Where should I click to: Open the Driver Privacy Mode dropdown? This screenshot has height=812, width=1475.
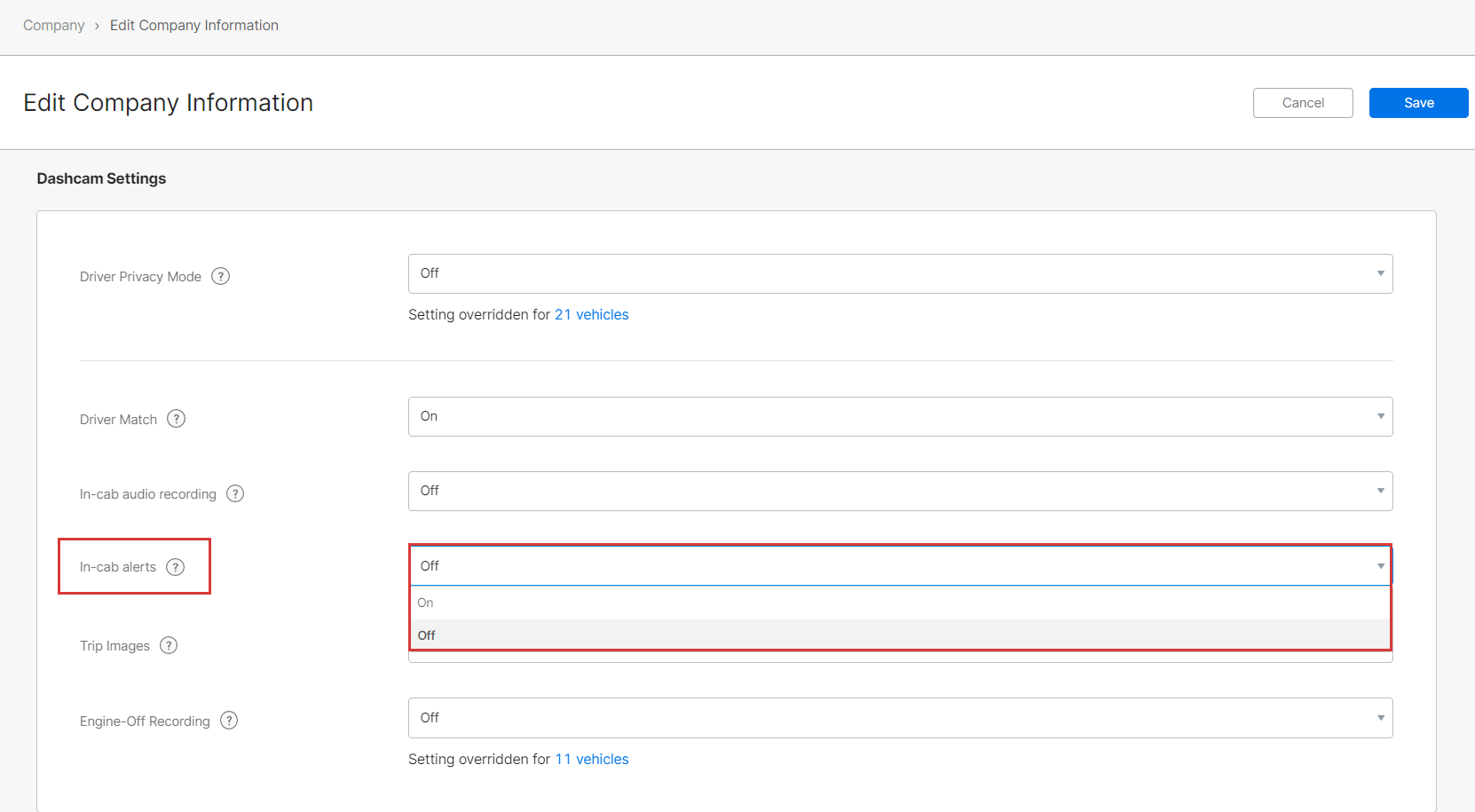(x=900, y=273)
